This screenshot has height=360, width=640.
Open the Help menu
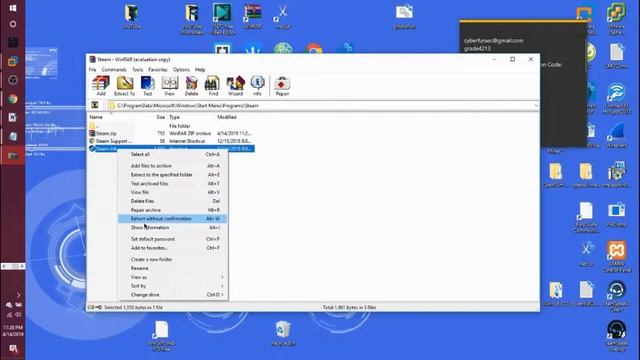tap(200, 70)
